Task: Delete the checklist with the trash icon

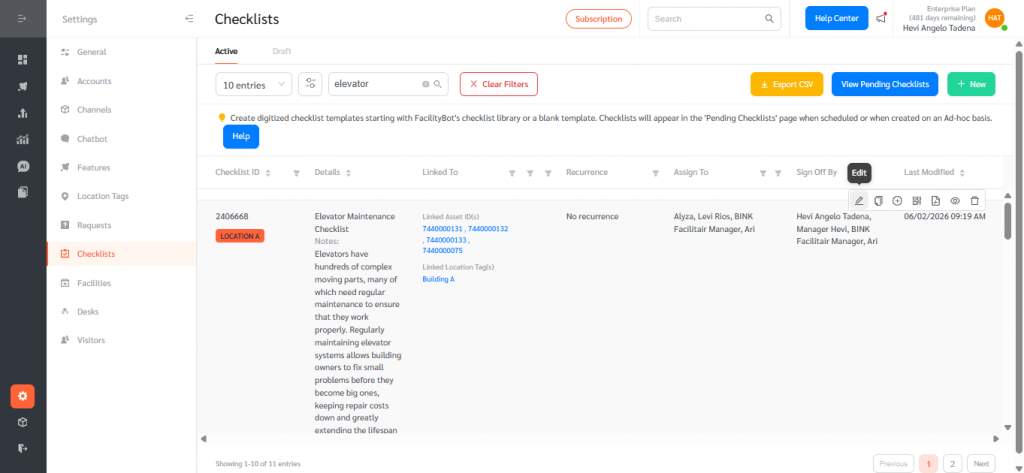Action: (974, 201)
